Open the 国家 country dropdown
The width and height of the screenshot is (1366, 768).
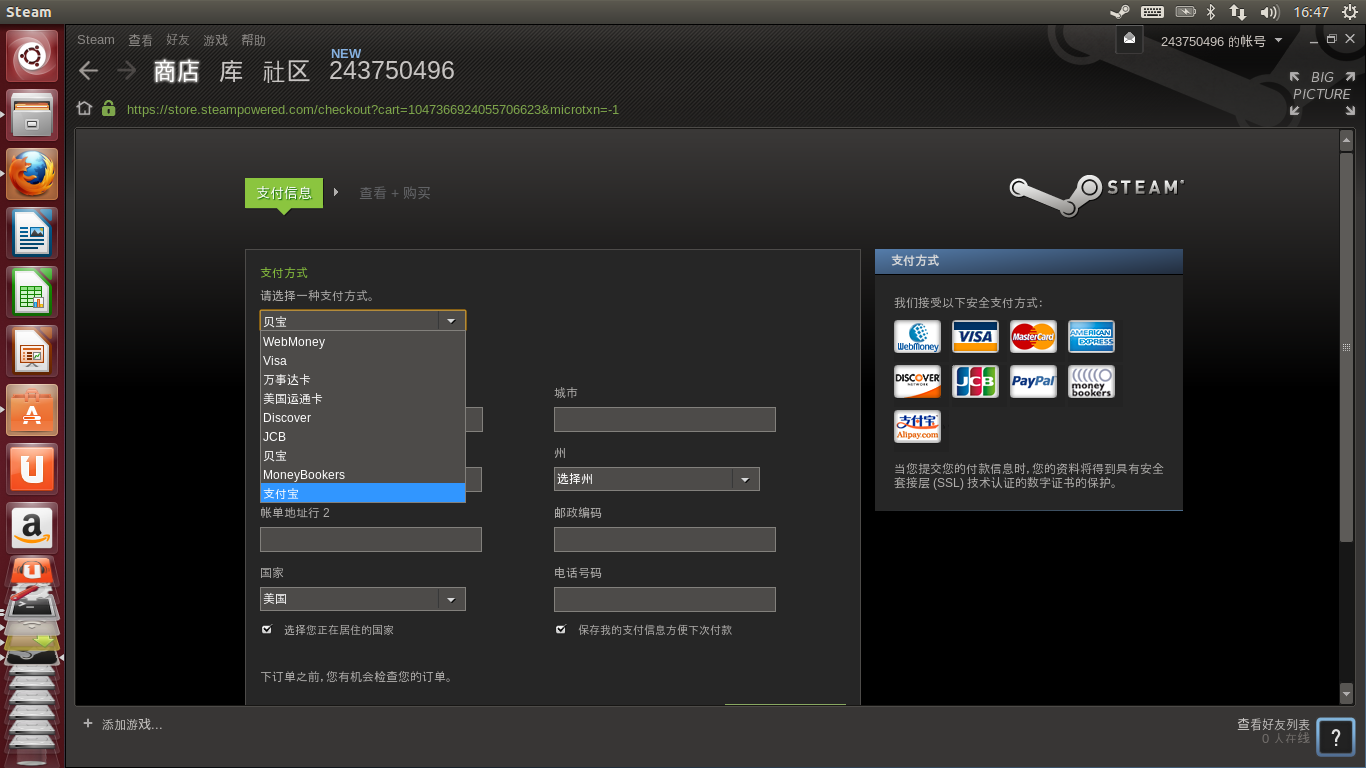(x=363, y=599)
